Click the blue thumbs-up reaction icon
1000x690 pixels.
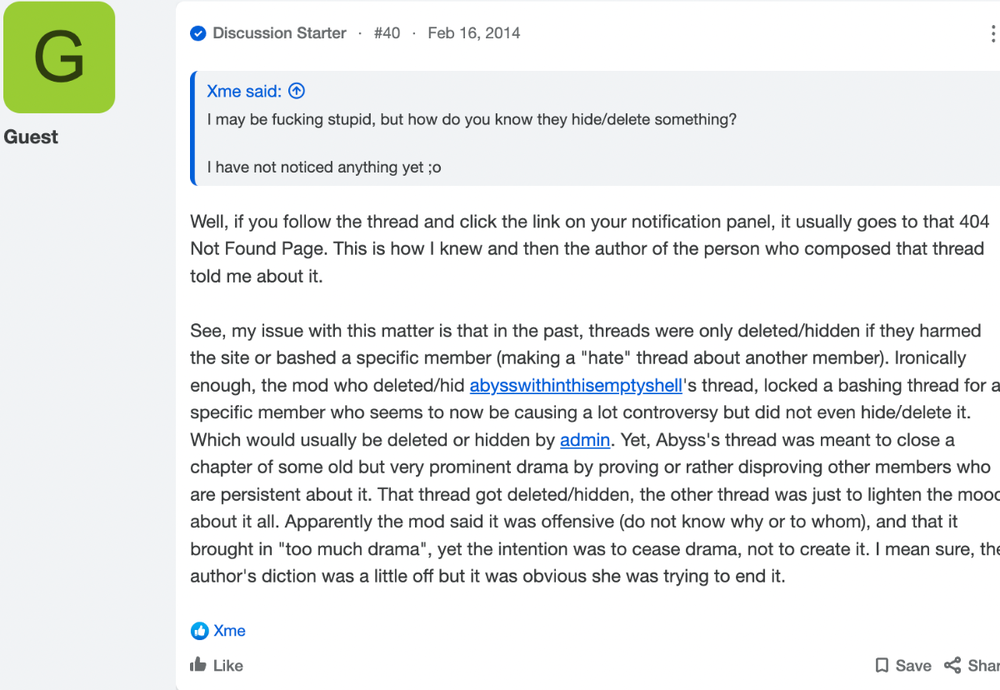[200, 631]
